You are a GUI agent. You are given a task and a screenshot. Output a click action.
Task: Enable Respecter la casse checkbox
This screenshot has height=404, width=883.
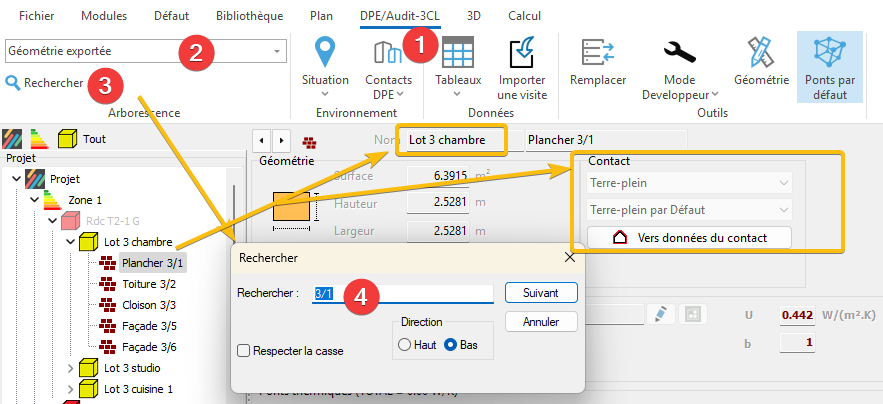243,350
